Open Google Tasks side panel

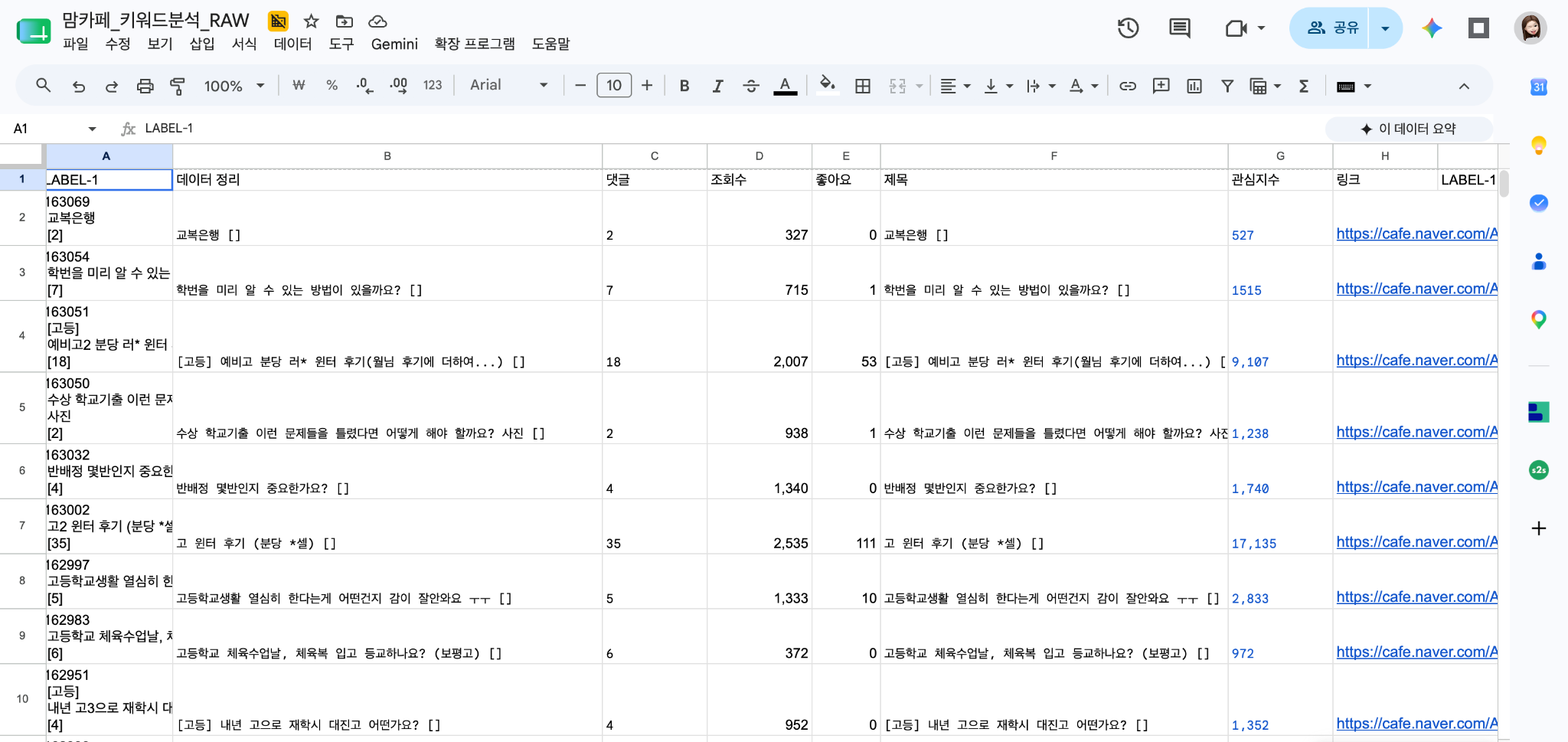pos(1539,203)
